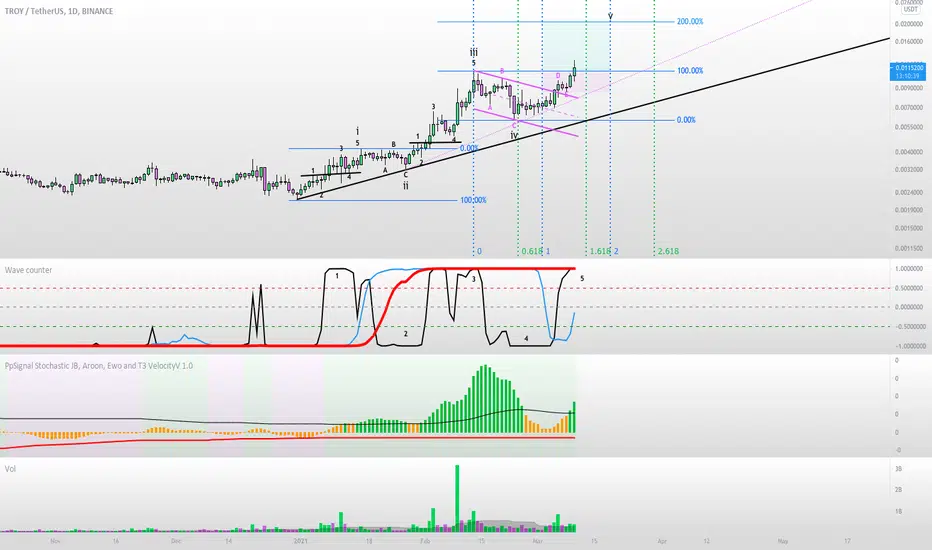Click the 4 label in the Wave counter pane

(x=526, y=338)
